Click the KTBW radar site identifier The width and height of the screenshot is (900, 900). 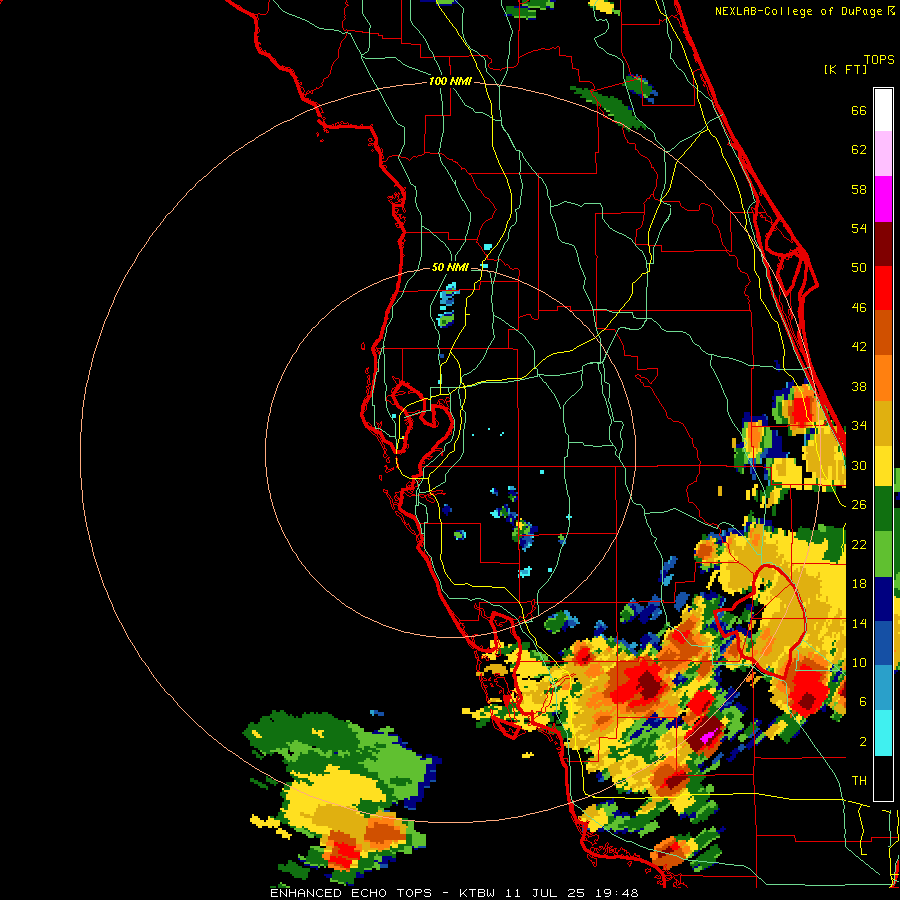(476, 893)
